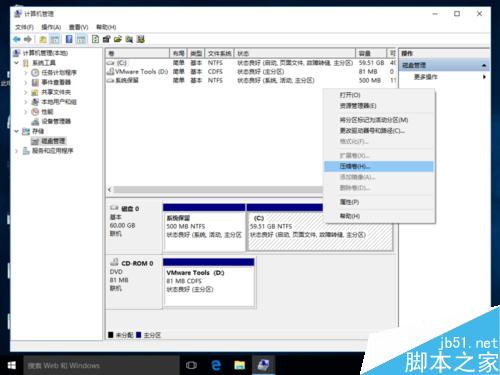Open the Windows Start button
Viewport: 500px width, 375px height.
(12, 365)
